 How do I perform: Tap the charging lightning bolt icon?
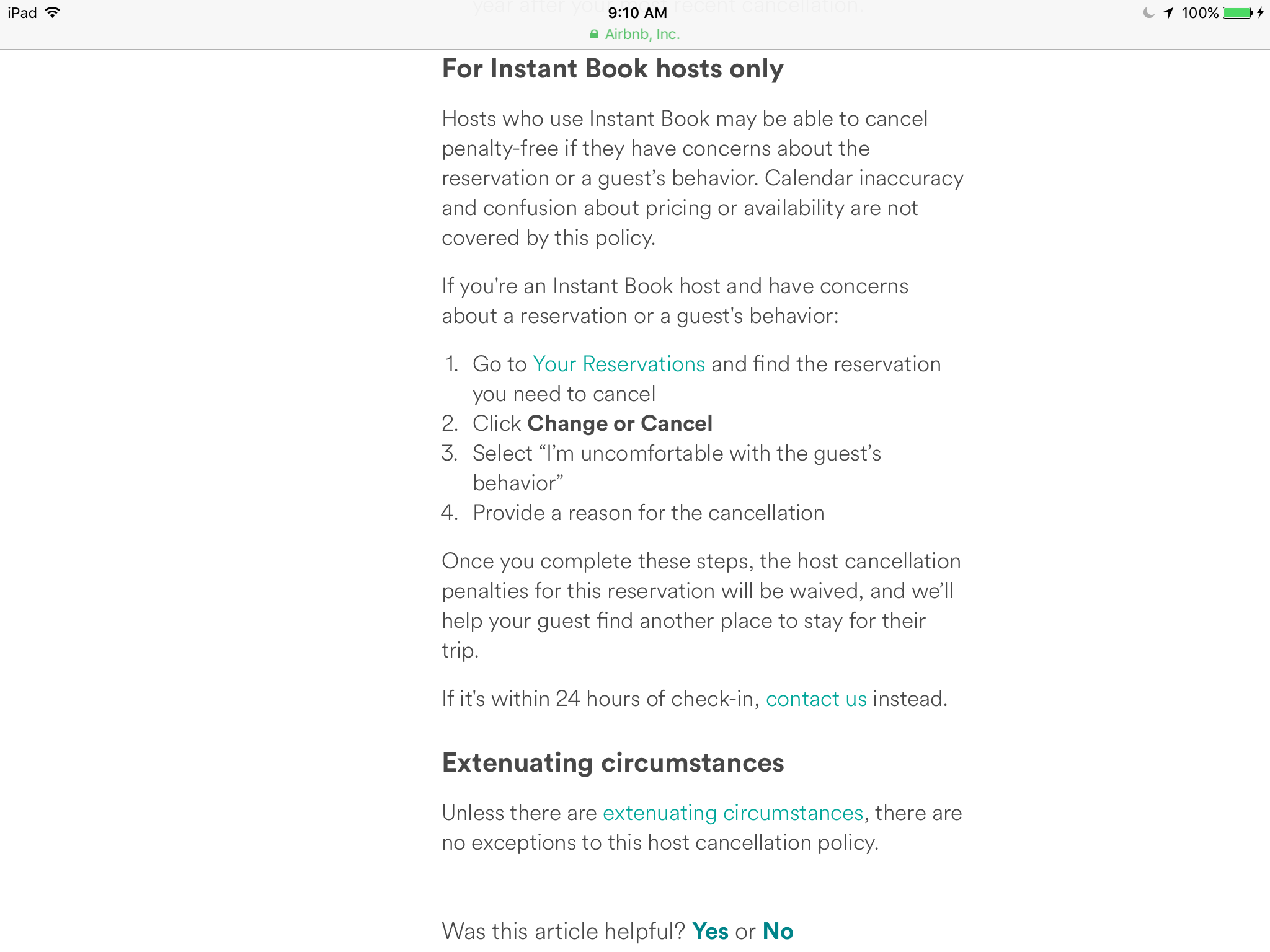pos(1261,12)
